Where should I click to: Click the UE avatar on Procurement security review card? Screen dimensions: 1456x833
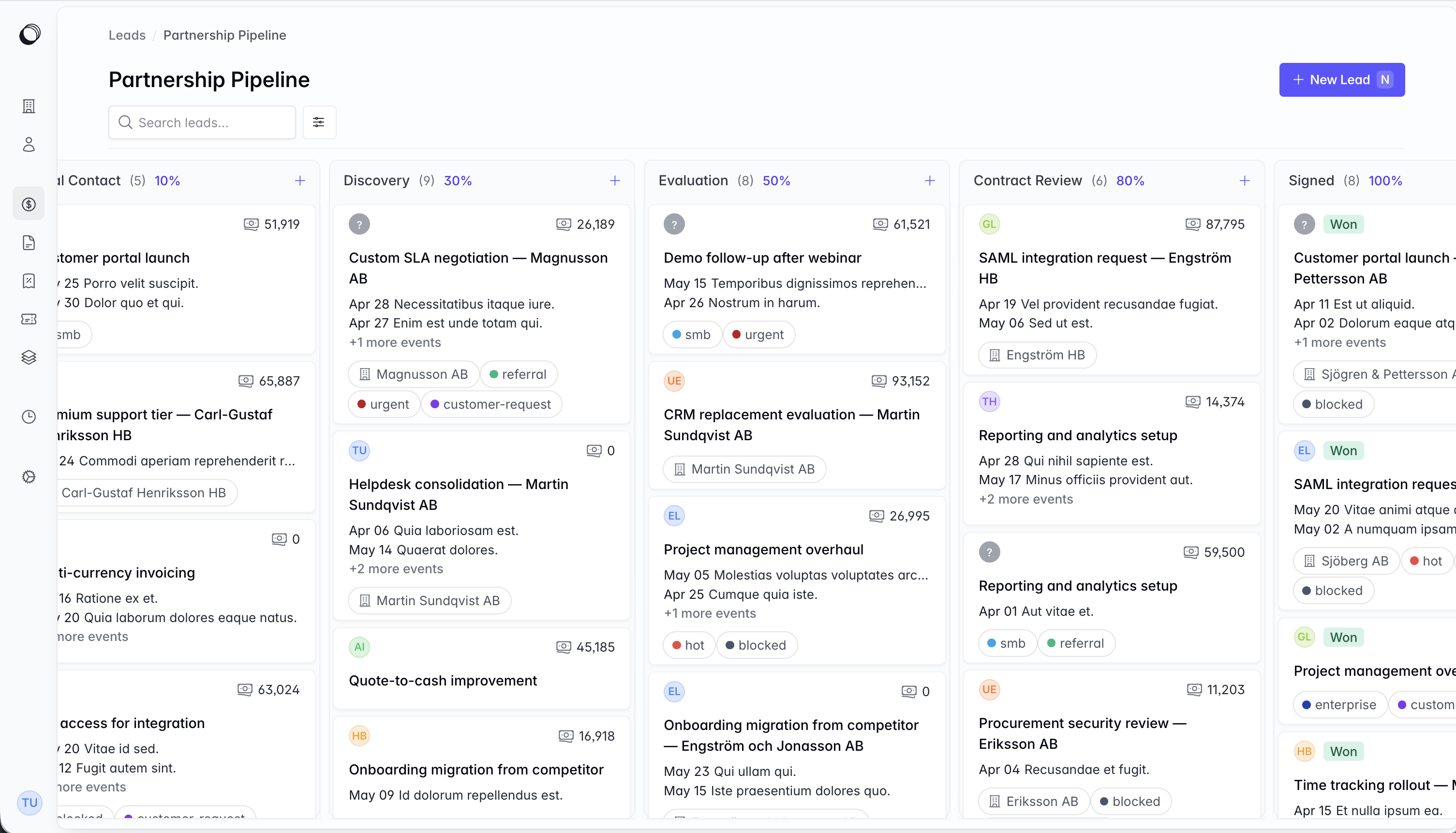coord(989,689)
